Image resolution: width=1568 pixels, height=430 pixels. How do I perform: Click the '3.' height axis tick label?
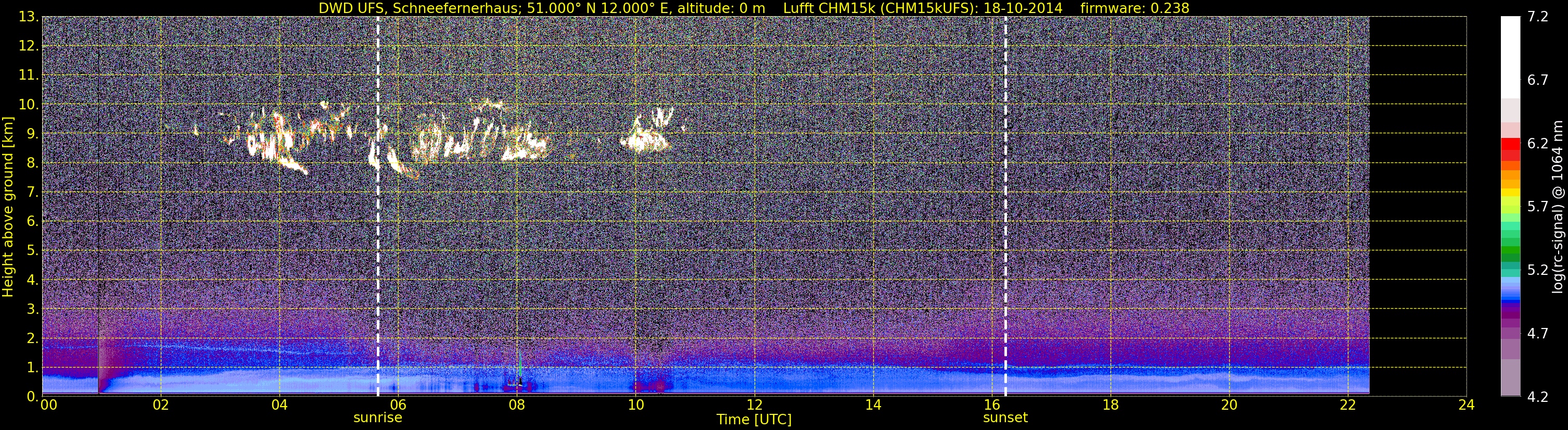[32, 309]
